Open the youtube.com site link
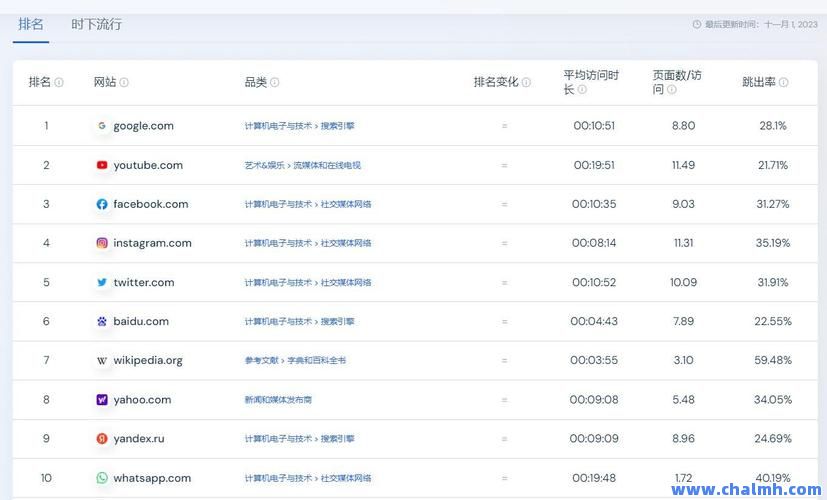The width and height of the screenshot is (827, 500). [x=148, y=166]
